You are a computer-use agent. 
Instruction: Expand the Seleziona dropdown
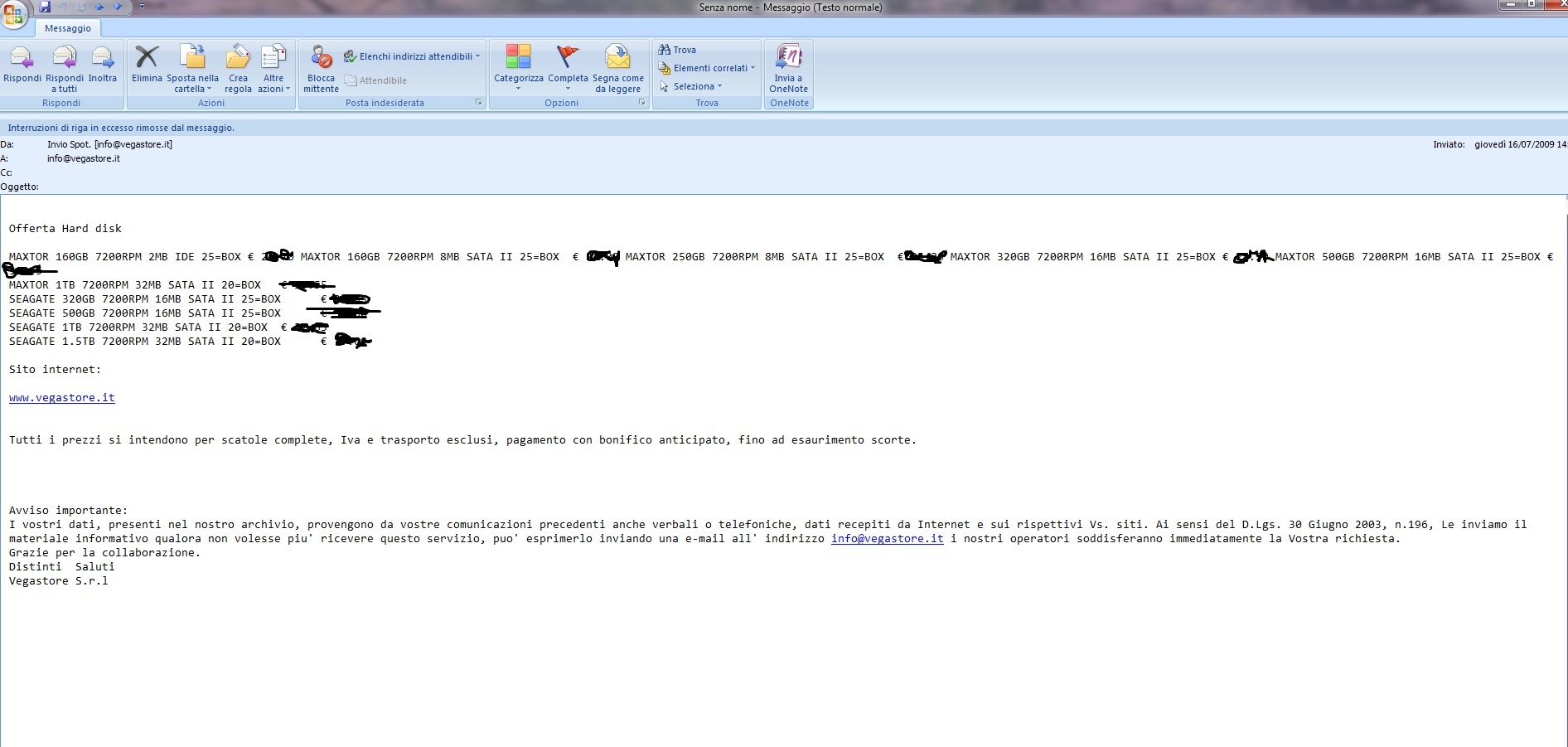point(691,86)
